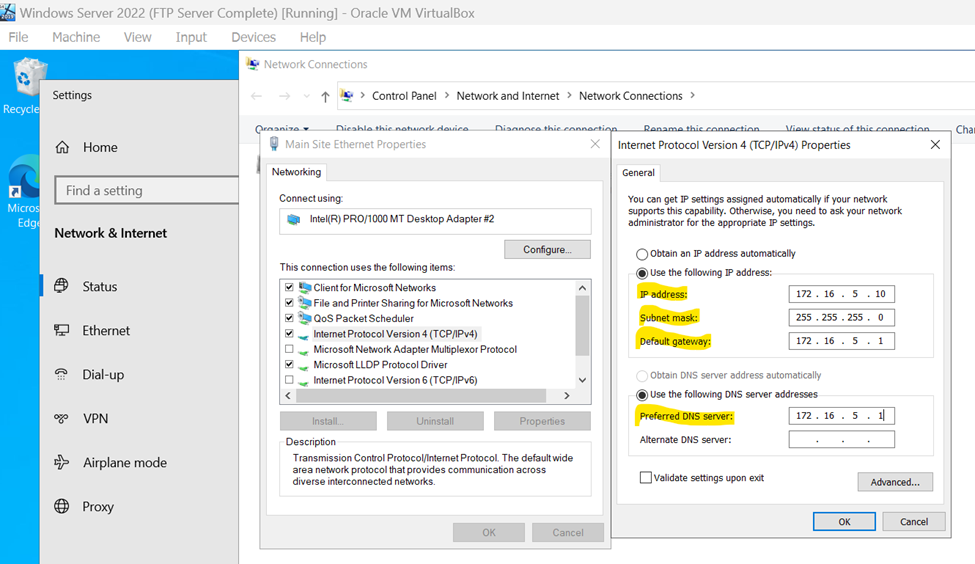The height and width of the screenshot is (564, 975).
Task: Close the IPv4 Properties dialog
Action: point(935,144)
